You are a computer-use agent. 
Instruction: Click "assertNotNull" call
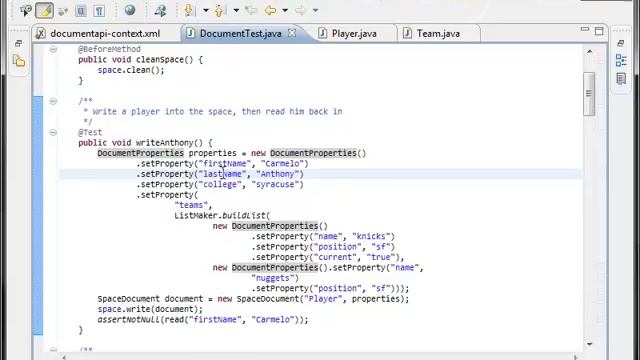(129, 320)
